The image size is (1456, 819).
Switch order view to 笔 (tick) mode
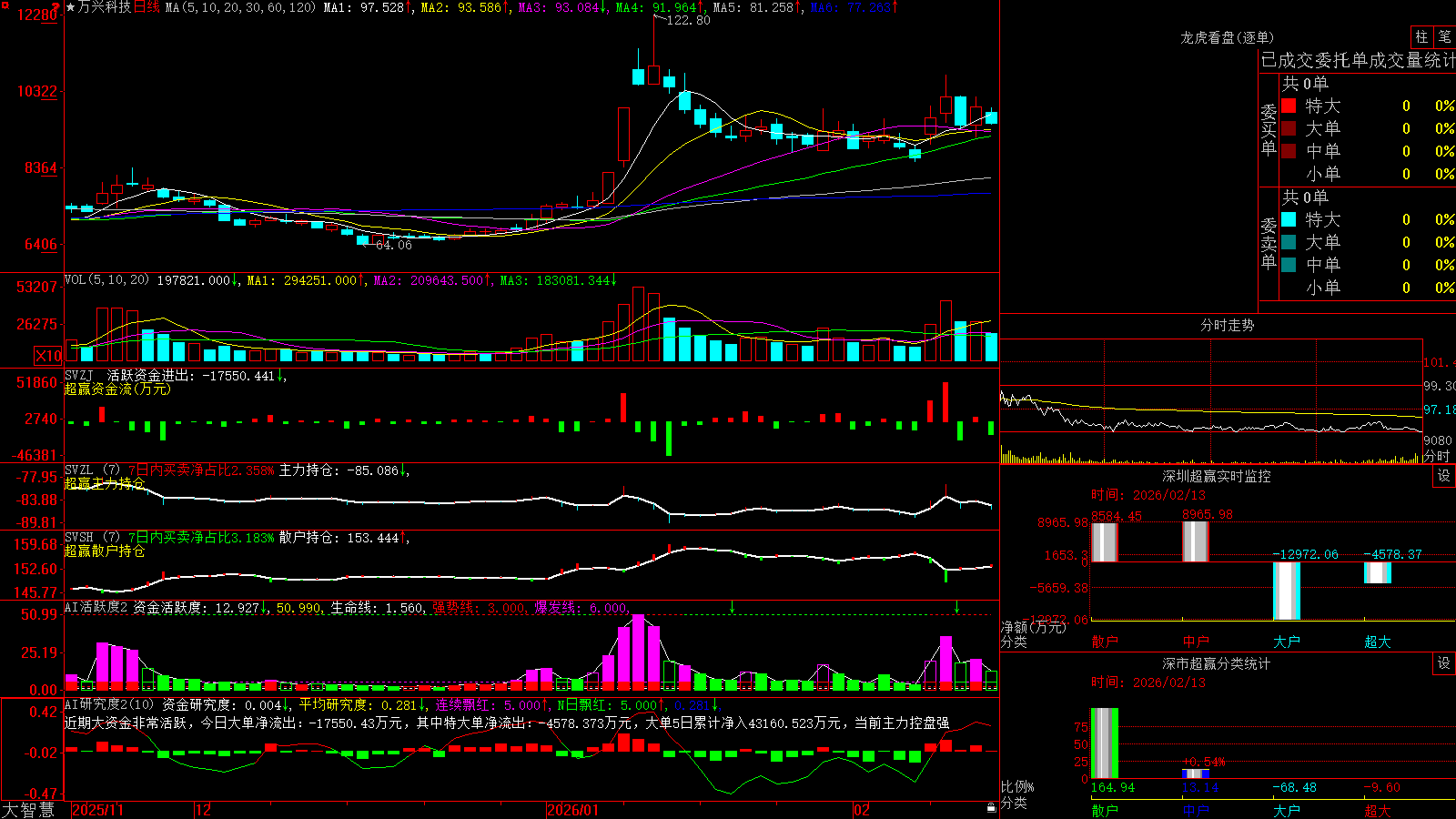pos(1445,36)
